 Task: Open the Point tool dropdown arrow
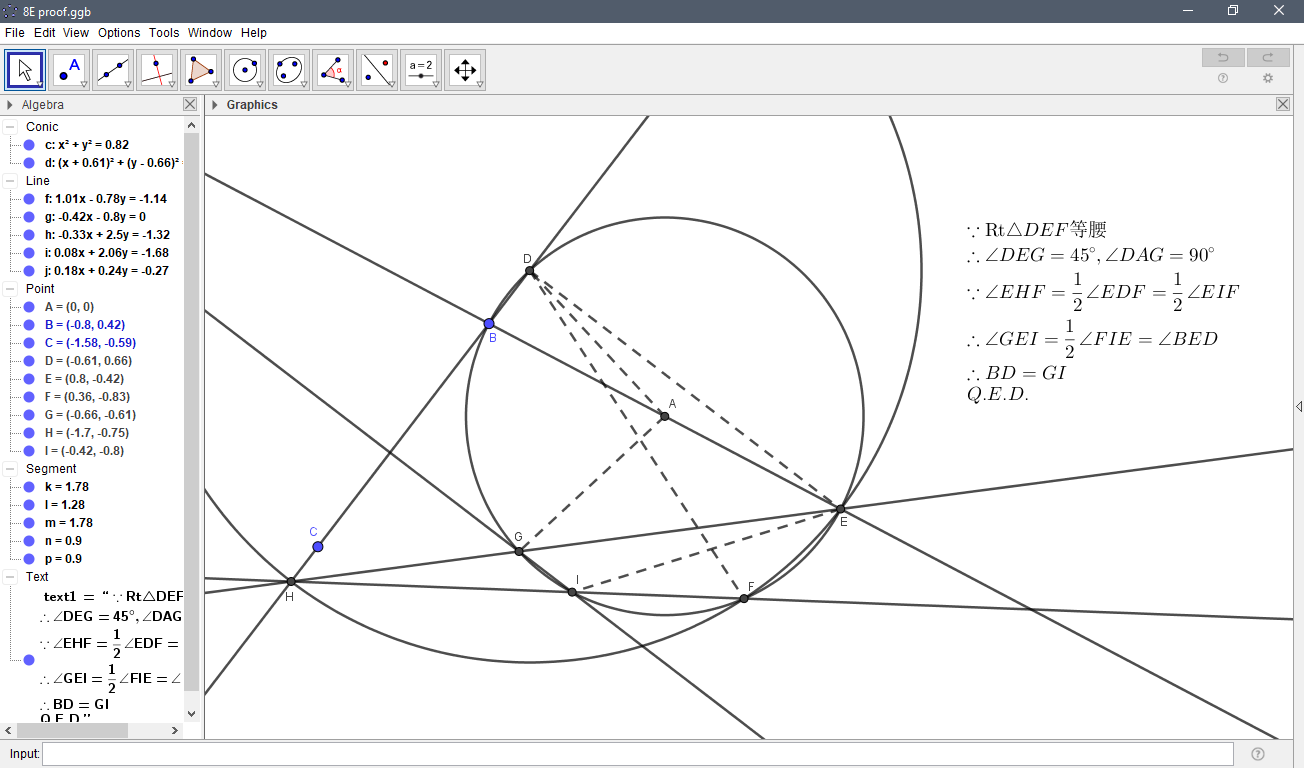(82, 84)
